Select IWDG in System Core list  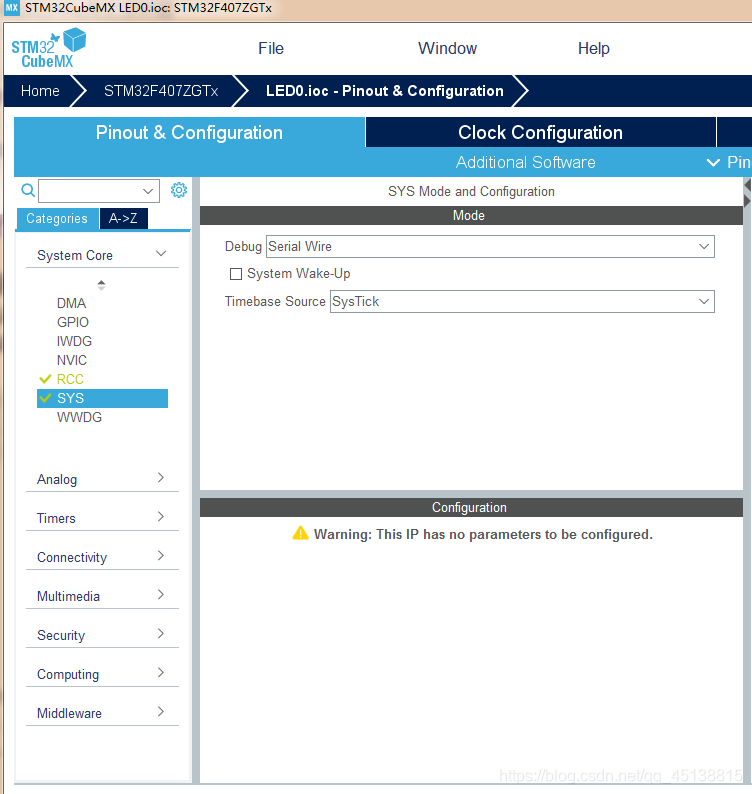coord(74,341)
